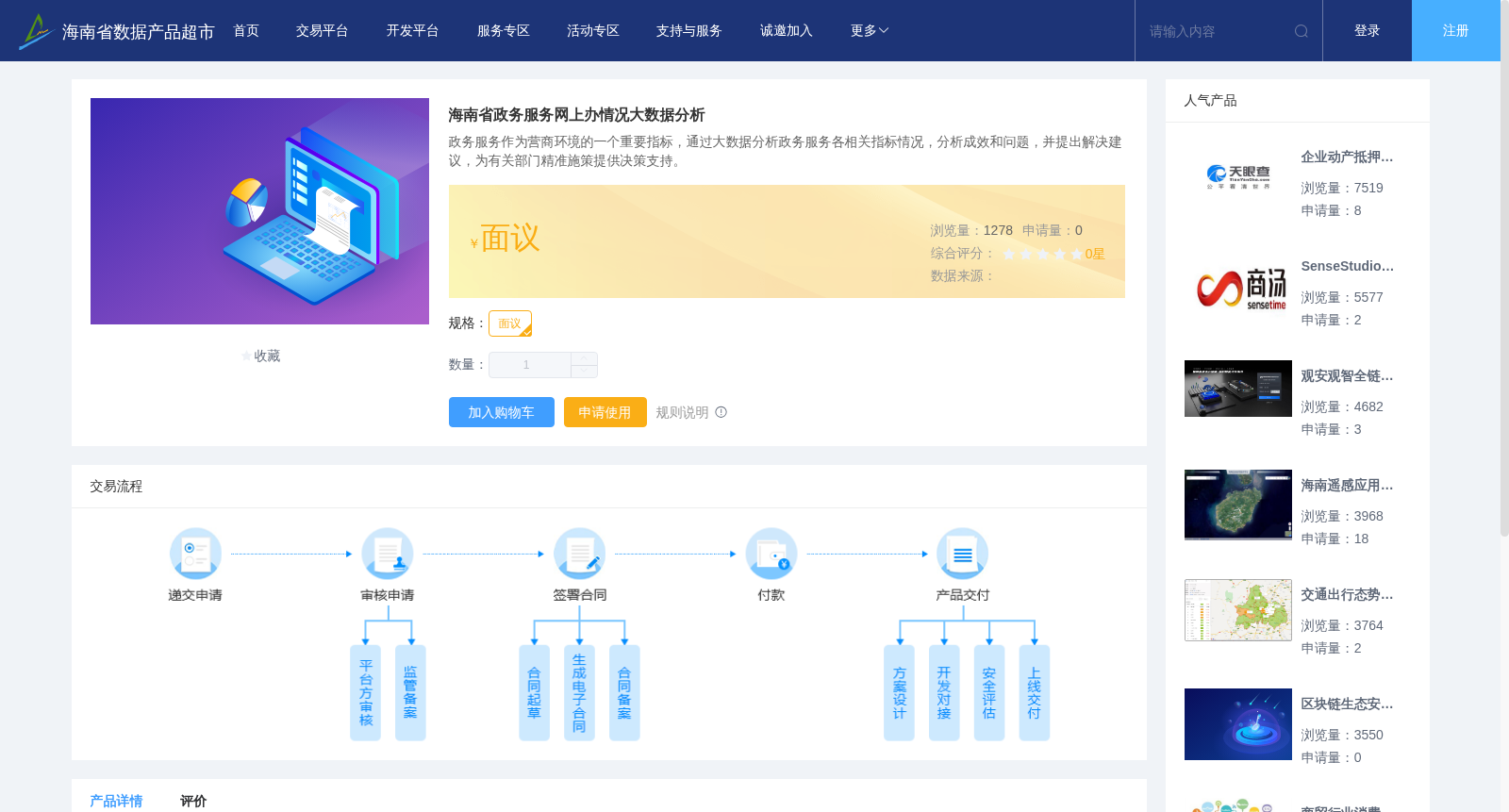Open the 交通出行态势 product thumbnail
This screenshot has width=1509, height=812.
tap(1238, 610)
